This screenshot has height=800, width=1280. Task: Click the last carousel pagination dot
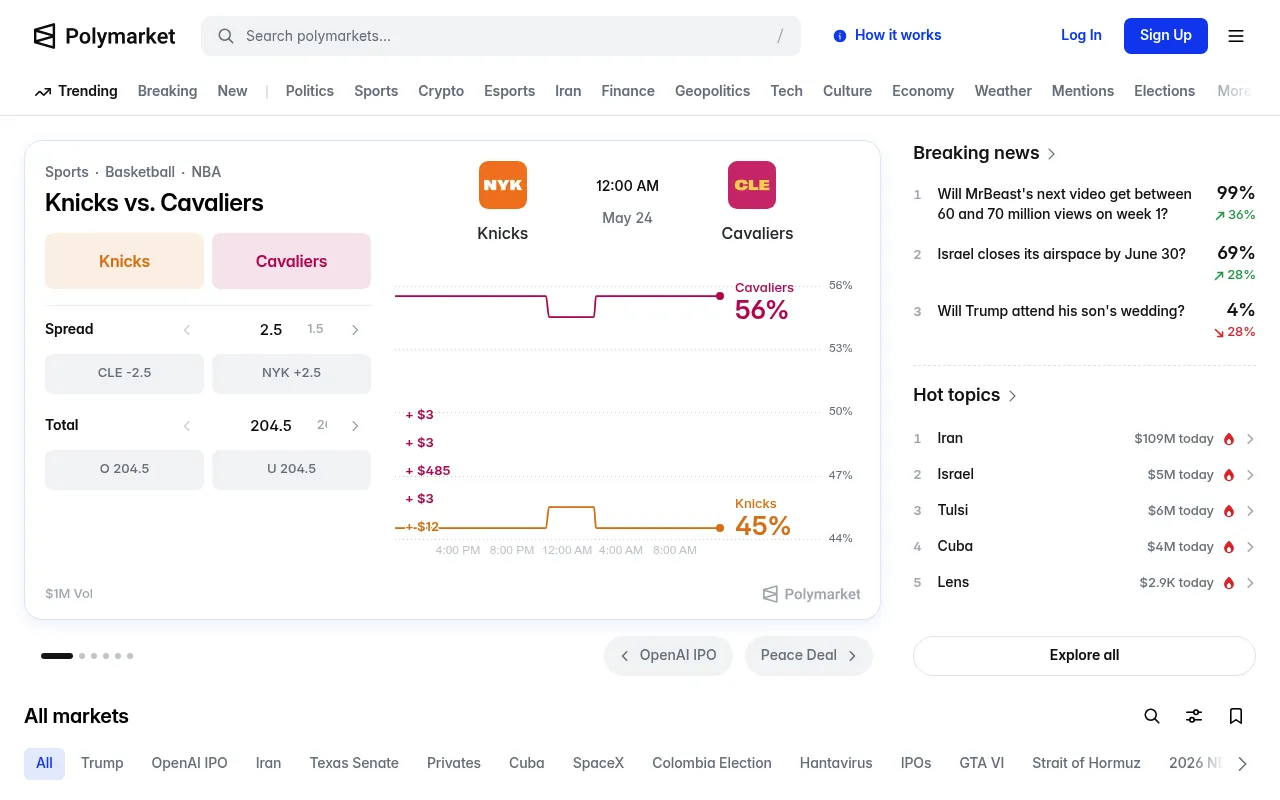tap(130, 656)
